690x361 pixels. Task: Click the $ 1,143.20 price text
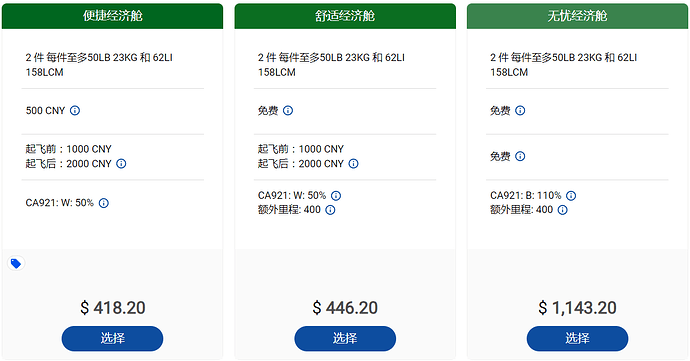(577, 308)
